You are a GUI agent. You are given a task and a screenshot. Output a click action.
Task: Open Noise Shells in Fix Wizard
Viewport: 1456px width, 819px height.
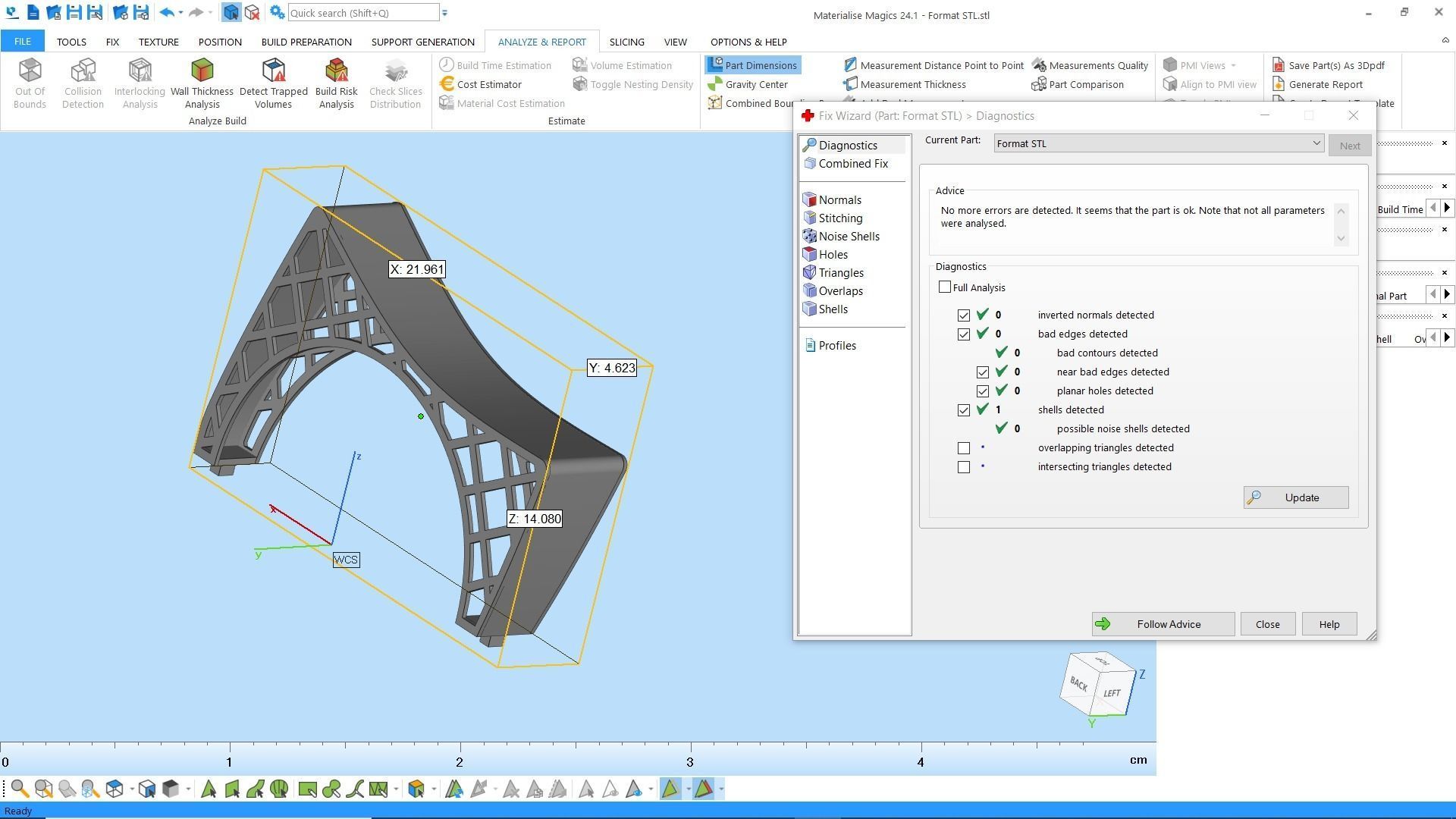tap(848, 237)
